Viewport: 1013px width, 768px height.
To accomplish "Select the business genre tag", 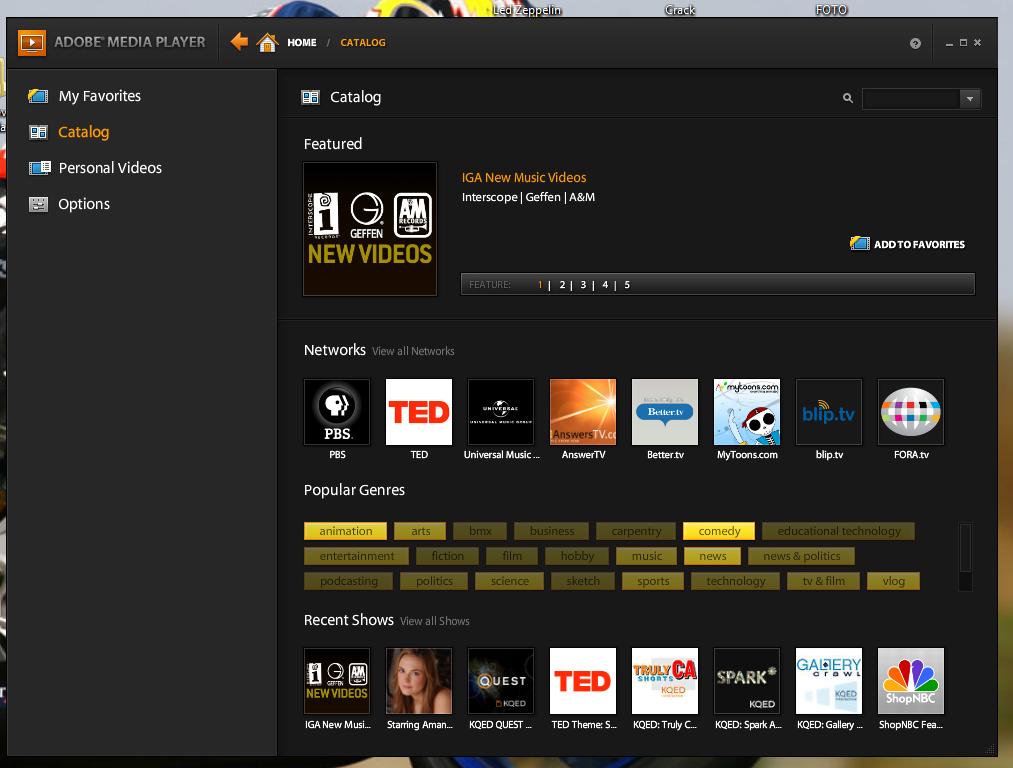I will [552, 531].
